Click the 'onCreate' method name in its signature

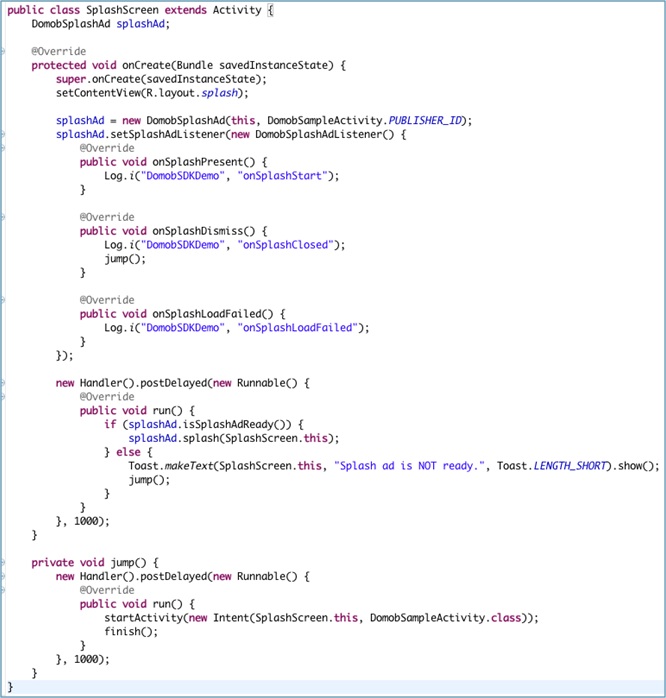coord(146,65)
